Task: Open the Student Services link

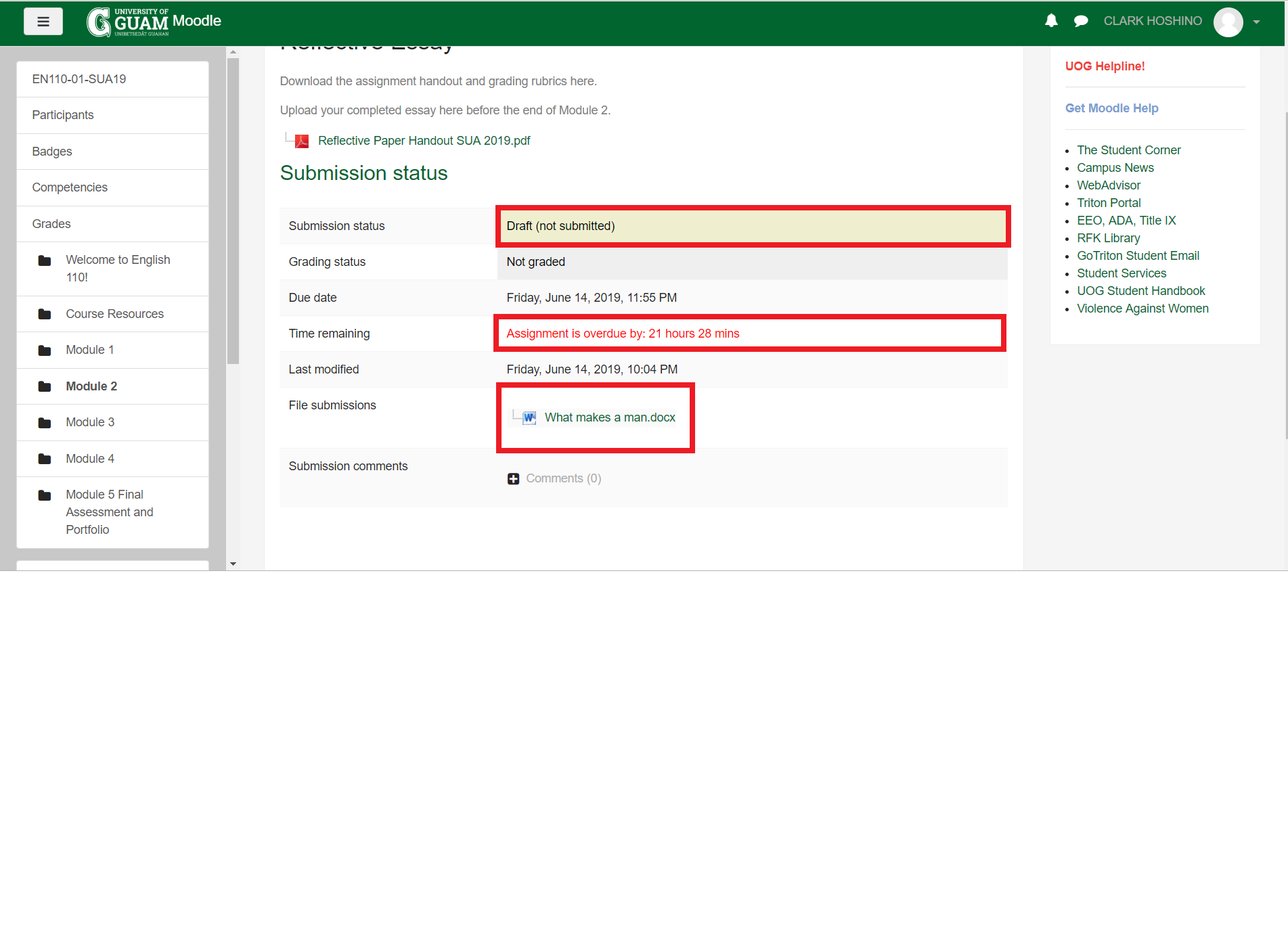Action: pyautogui.click(x=1122, y=273)
